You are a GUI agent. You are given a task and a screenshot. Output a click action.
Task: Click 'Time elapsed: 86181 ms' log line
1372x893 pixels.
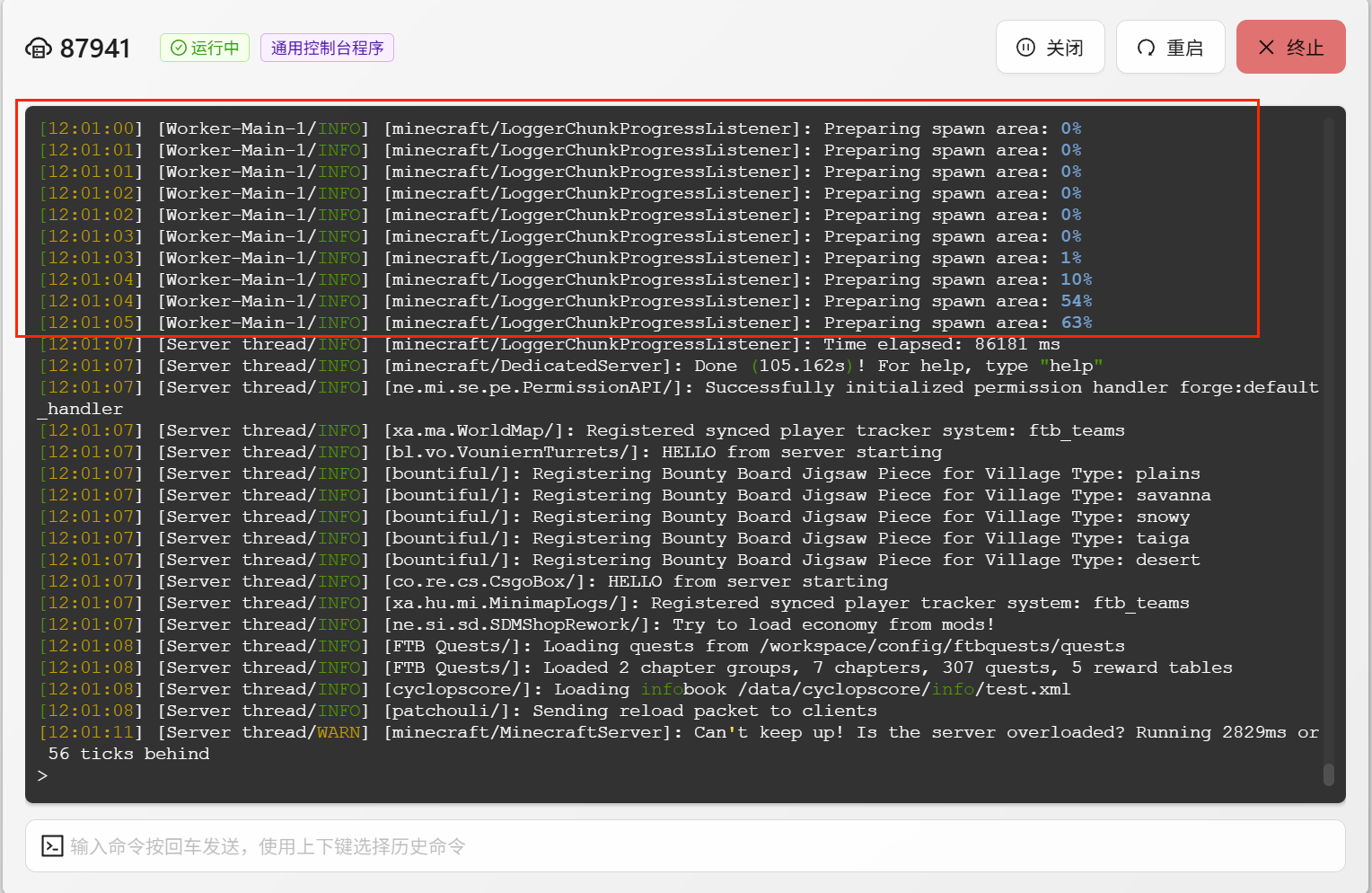550,344
